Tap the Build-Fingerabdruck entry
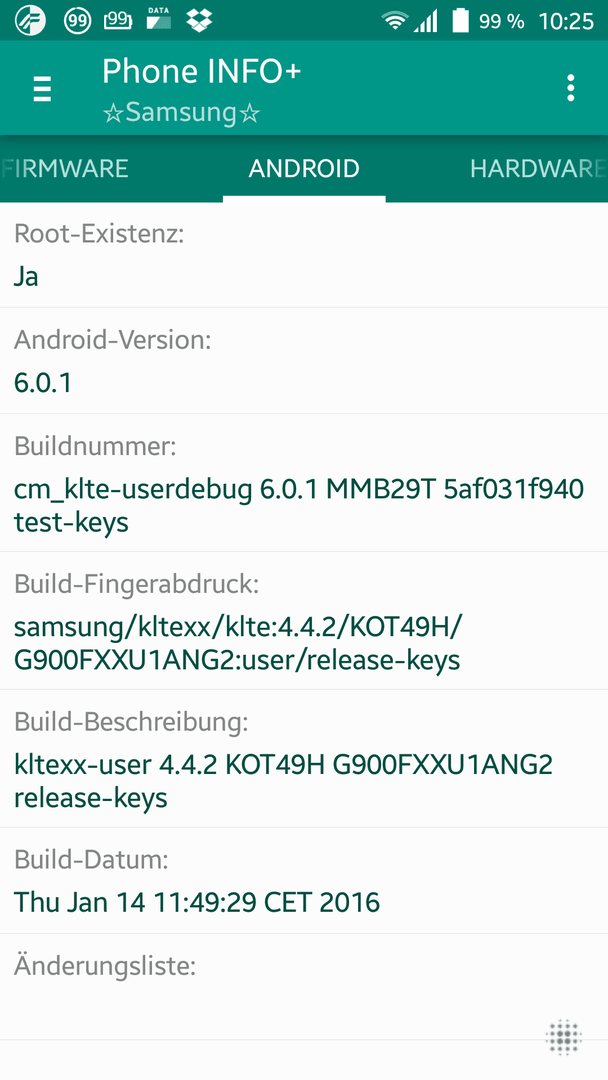This screenshot has height=1080, width=608. 304,621
